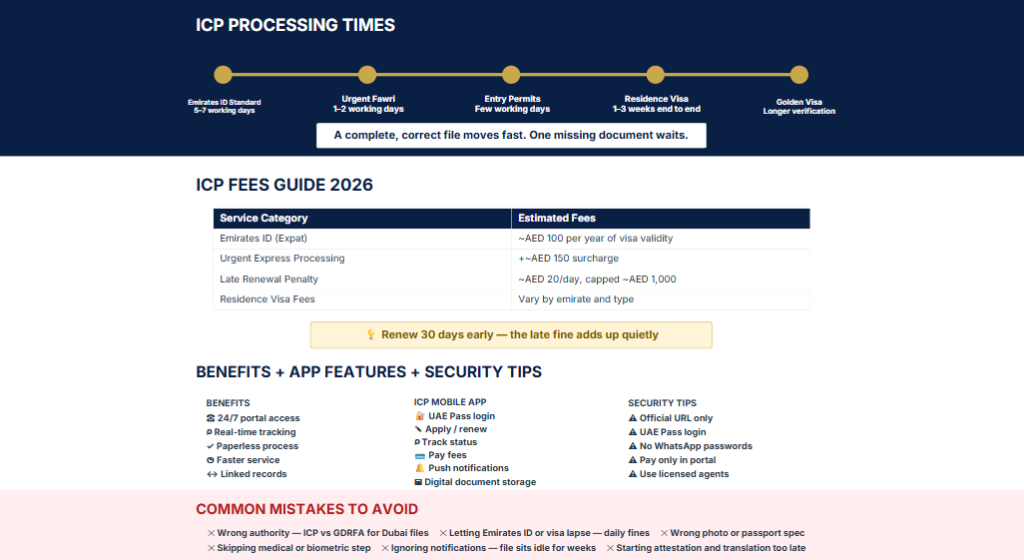Click the ICP MOBILE APP column title

pyautogui.click(x=450, y=402)
